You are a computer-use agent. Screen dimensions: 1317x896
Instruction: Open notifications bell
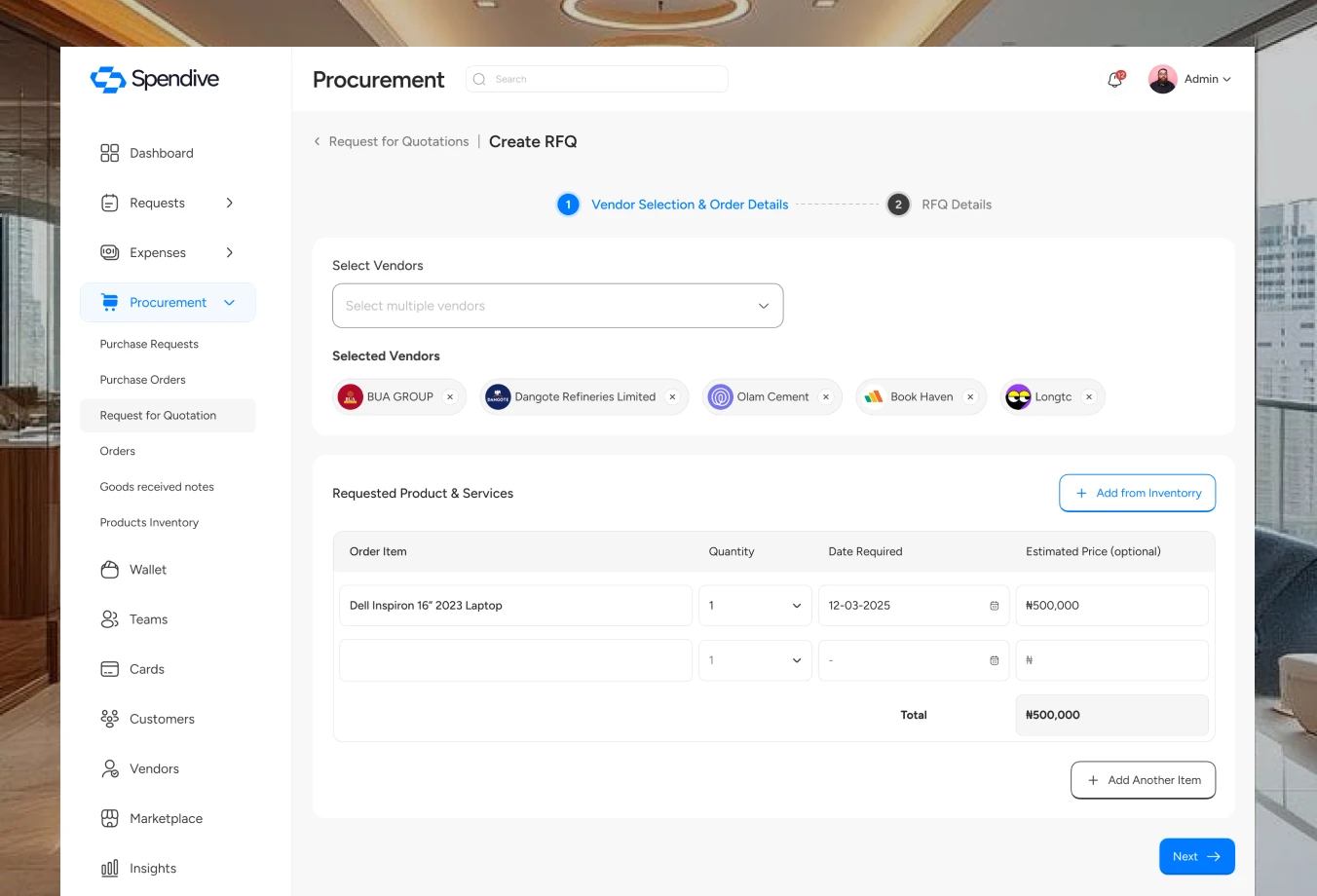click(x=1115, y=80)
